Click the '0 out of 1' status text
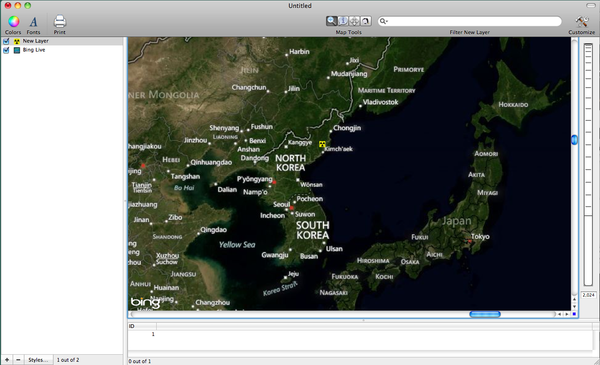The image size is (600, 365). tap(140, 361)
